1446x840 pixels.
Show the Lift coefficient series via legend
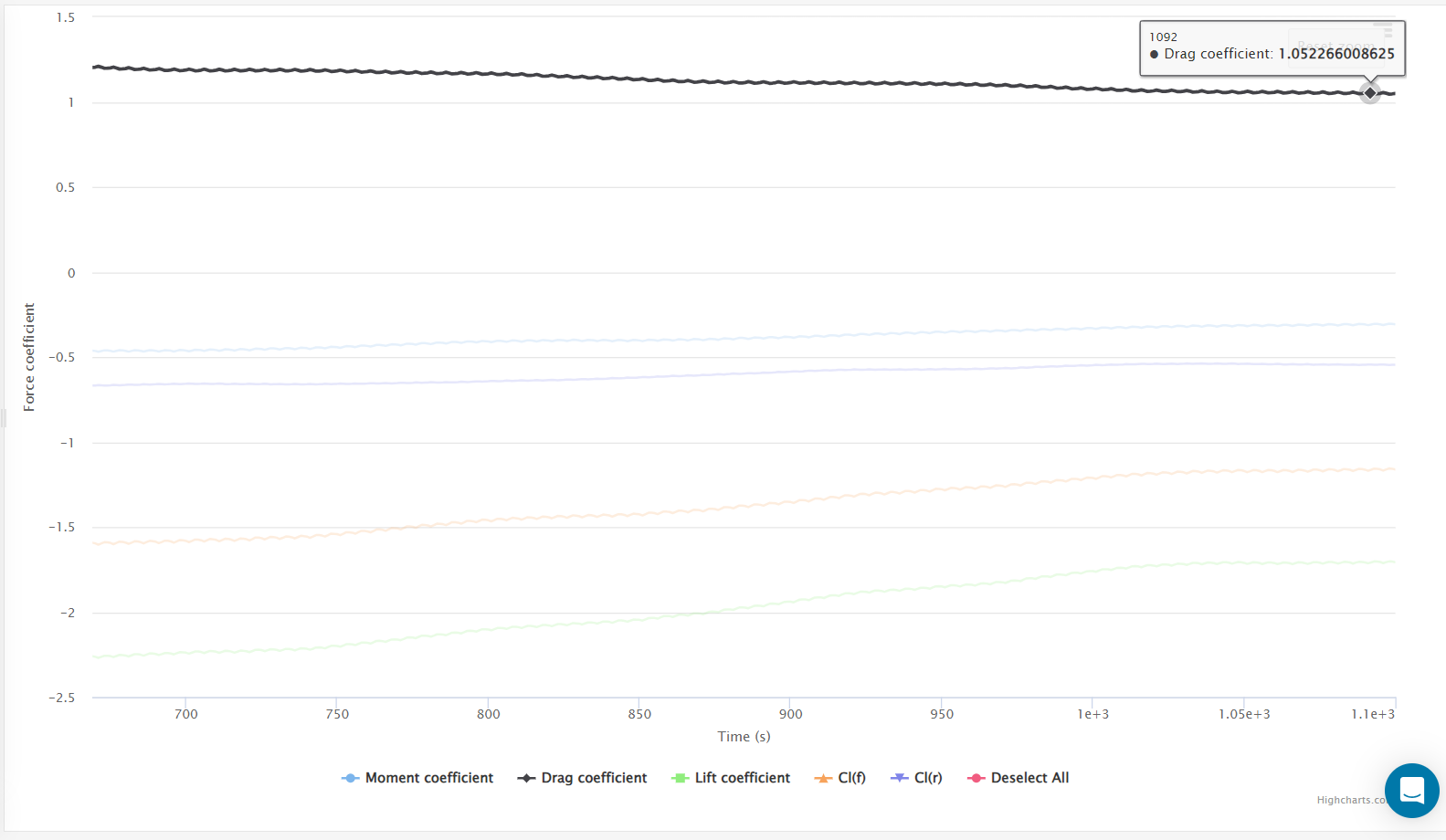[x=731, y=778]
